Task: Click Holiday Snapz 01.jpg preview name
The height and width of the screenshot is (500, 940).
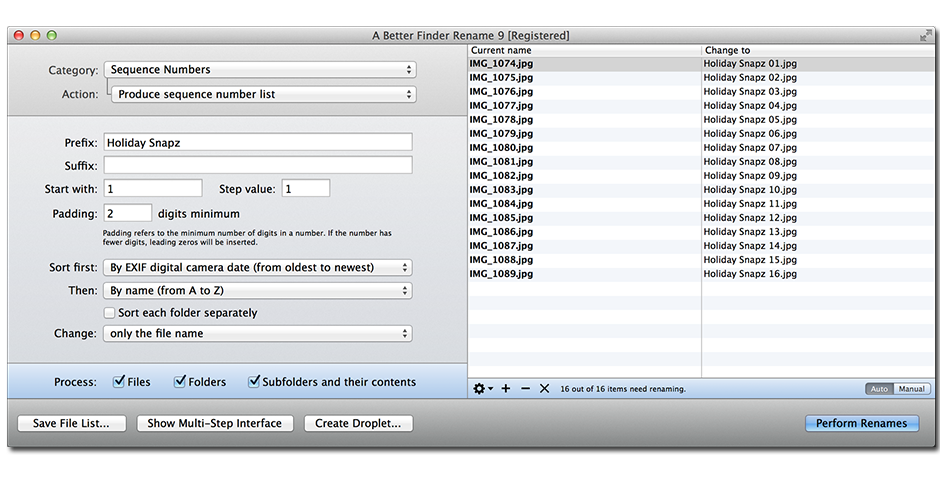Action: tap(750, 64)
